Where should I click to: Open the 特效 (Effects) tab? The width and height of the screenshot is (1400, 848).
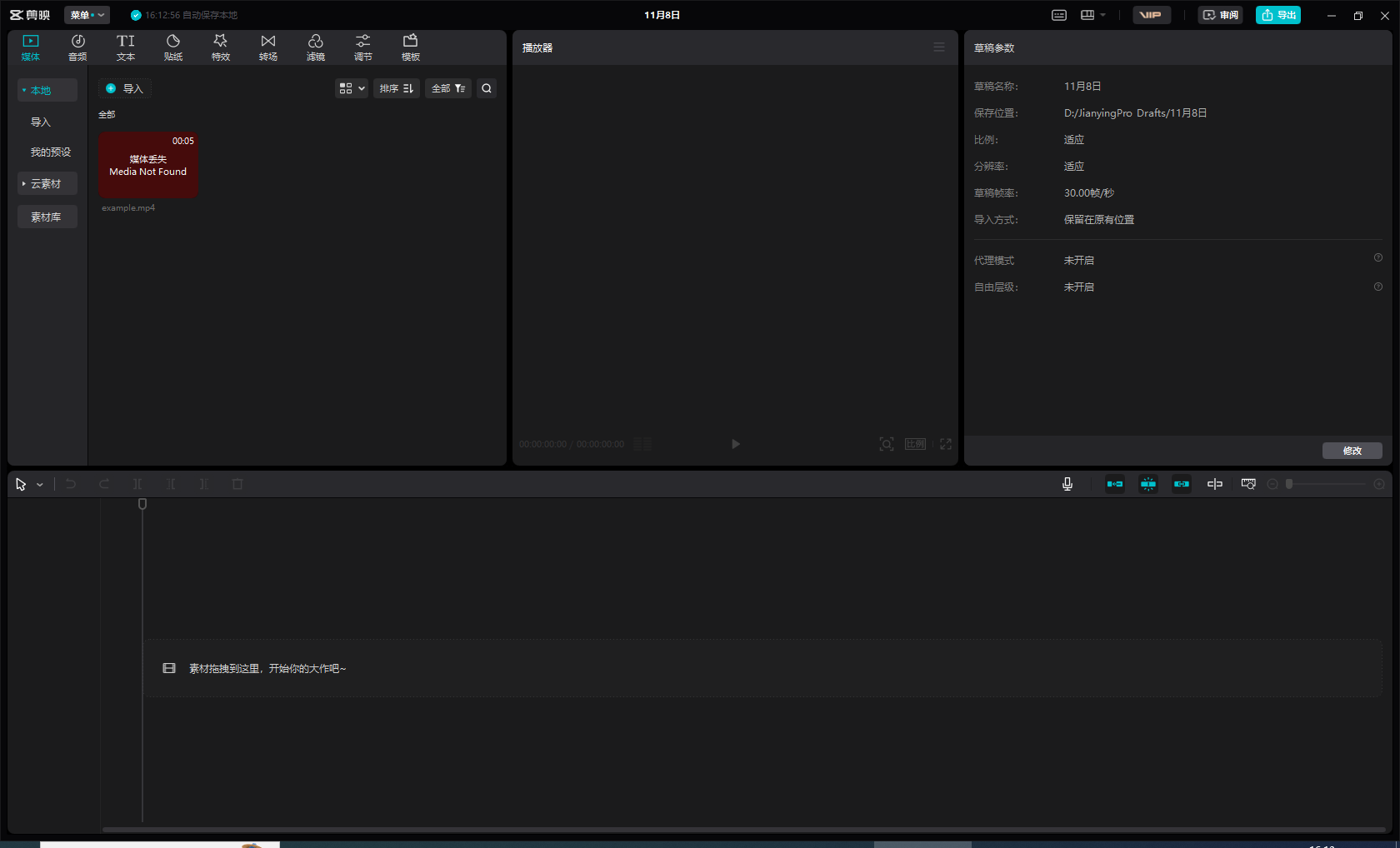221,47
